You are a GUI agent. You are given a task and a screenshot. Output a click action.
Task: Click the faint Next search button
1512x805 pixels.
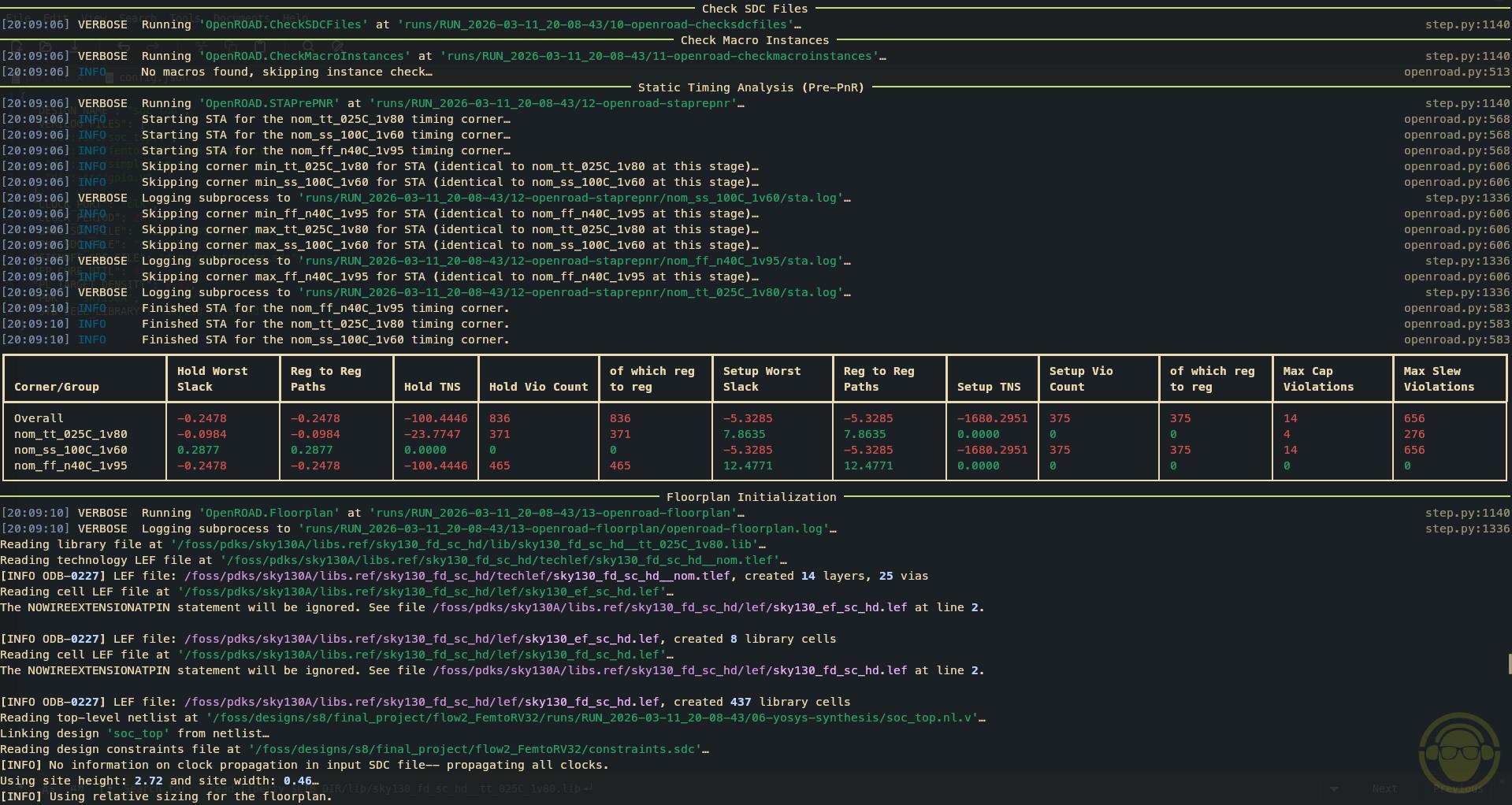[1384, 788]
